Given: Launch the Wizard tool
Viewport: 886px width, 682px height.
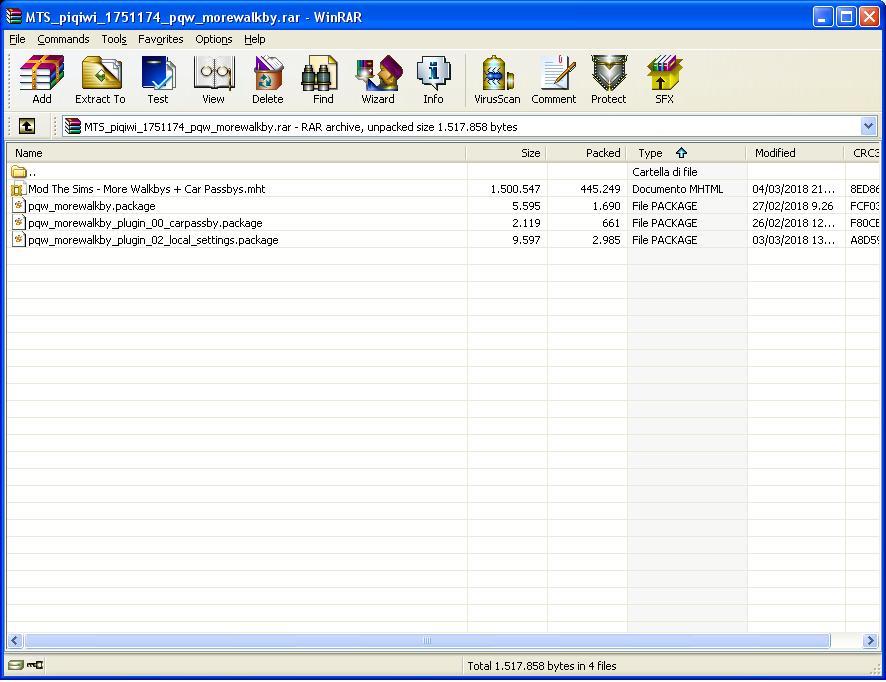Looking at the screenshot, I should [x=378, y=80].
